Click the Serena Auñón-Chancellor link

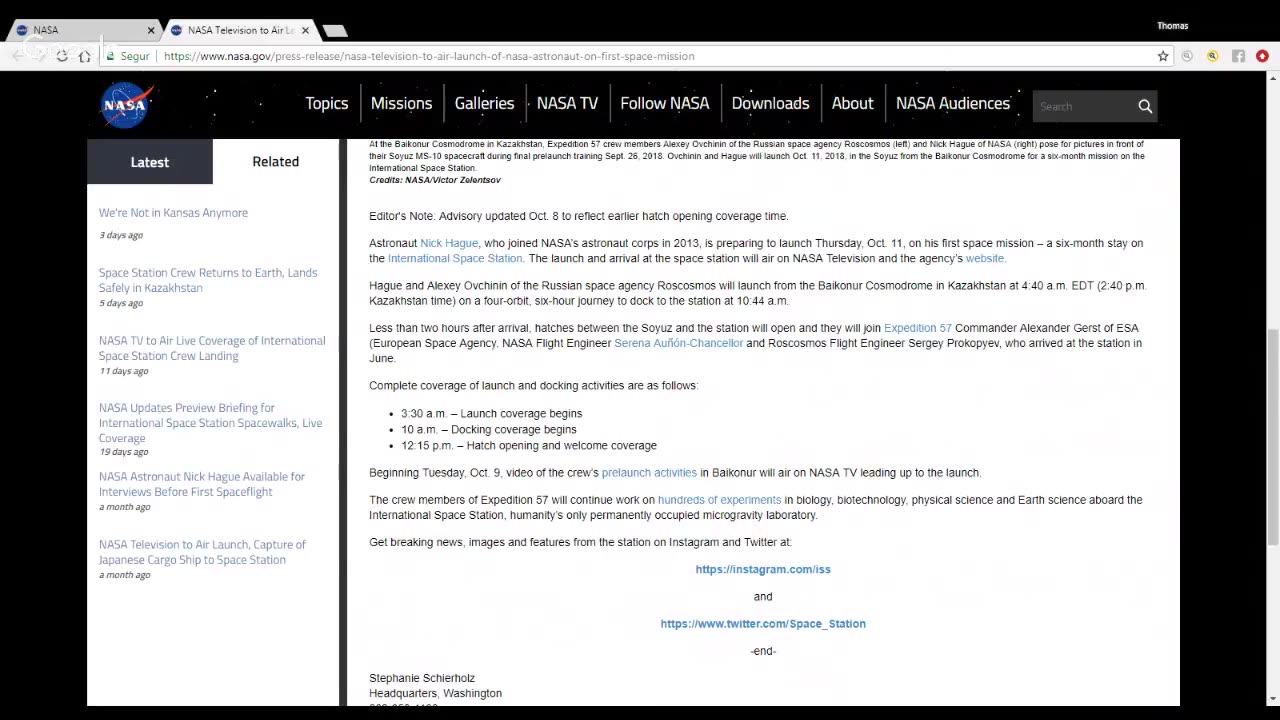click(678, 343)
